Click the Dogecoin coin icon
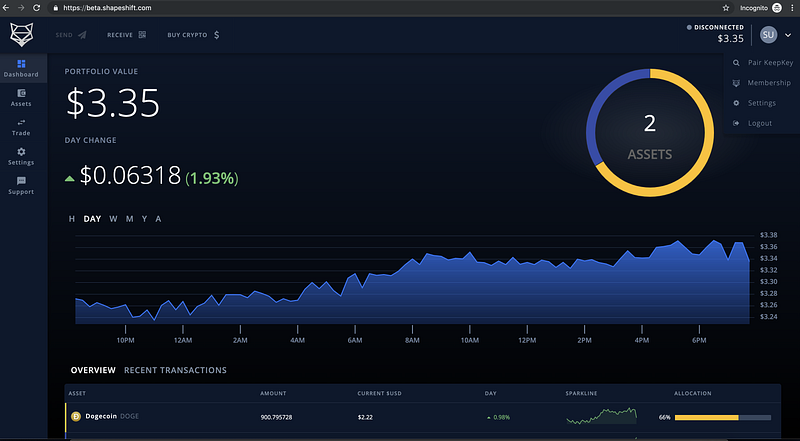 [x=77, y=416]
